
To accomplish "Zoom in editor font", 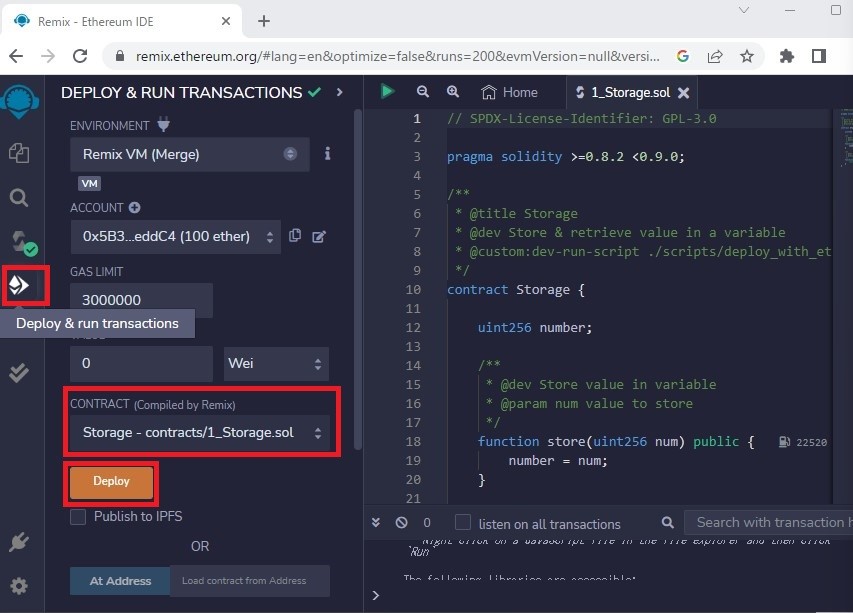I will tap(453, 92).
